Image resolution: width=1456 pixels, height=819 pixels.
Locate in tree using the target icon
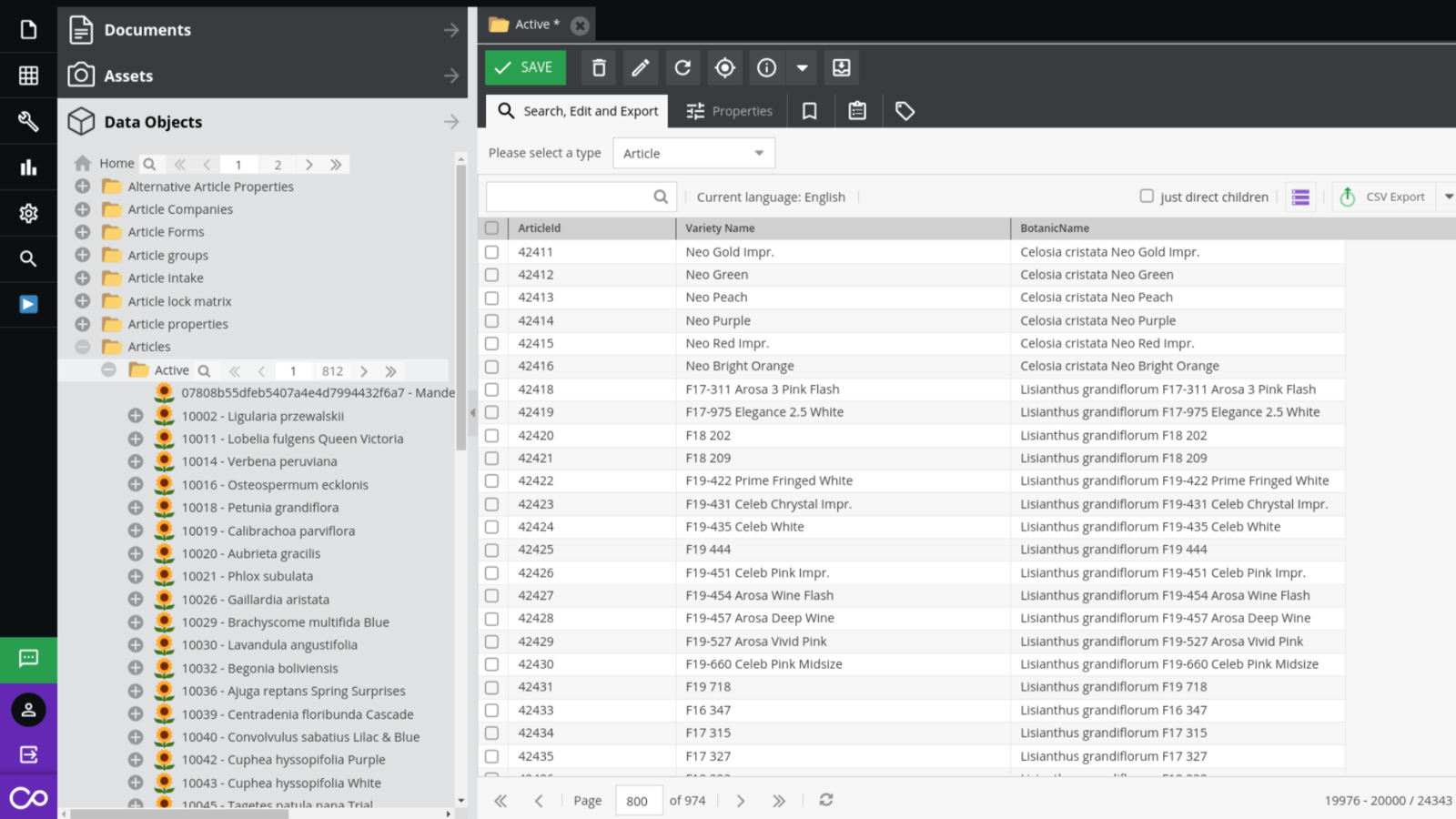[x=724, y=67]
